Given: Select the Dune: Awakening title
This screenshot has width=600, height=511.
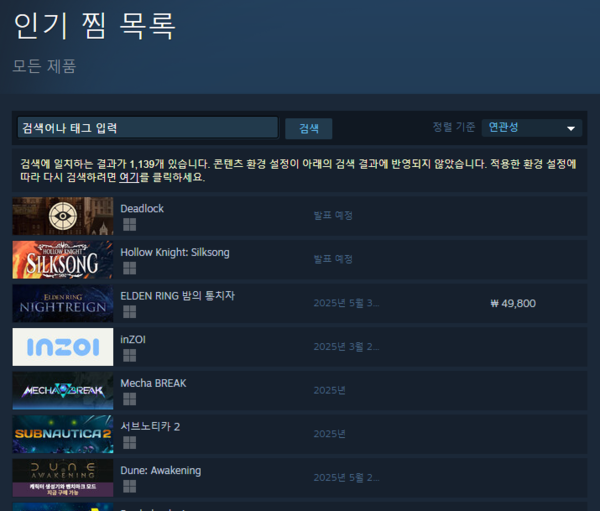Looking at the screenshot, I should (161, 470).
